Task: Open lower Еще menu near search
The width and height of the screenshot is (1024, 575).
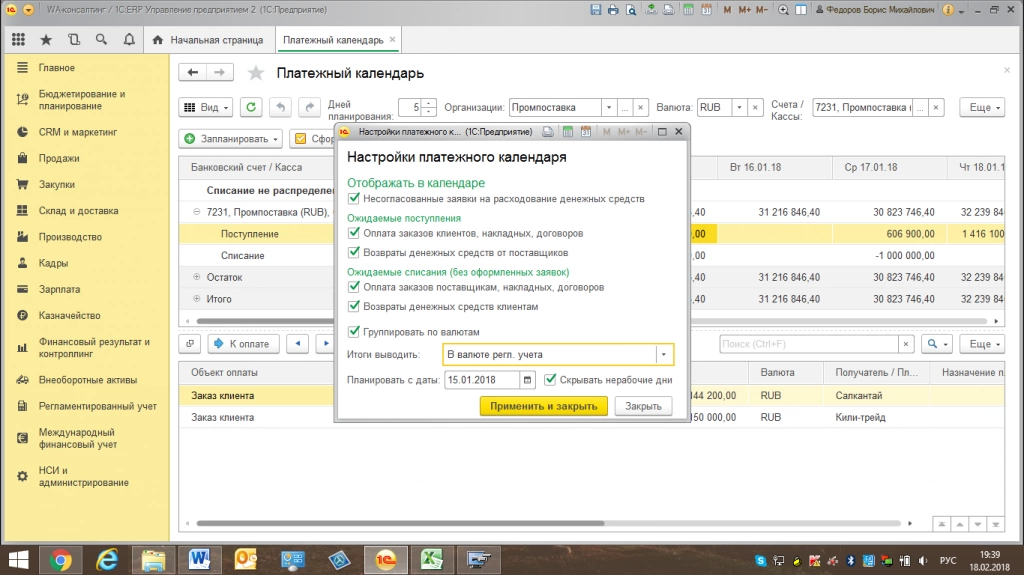Action: [x=982, y=344]
